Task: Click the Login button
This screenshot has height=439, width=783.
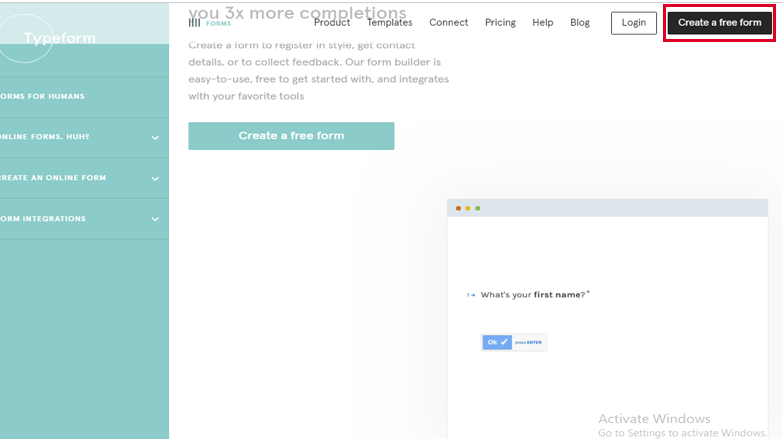Action: tap(634, 23)
